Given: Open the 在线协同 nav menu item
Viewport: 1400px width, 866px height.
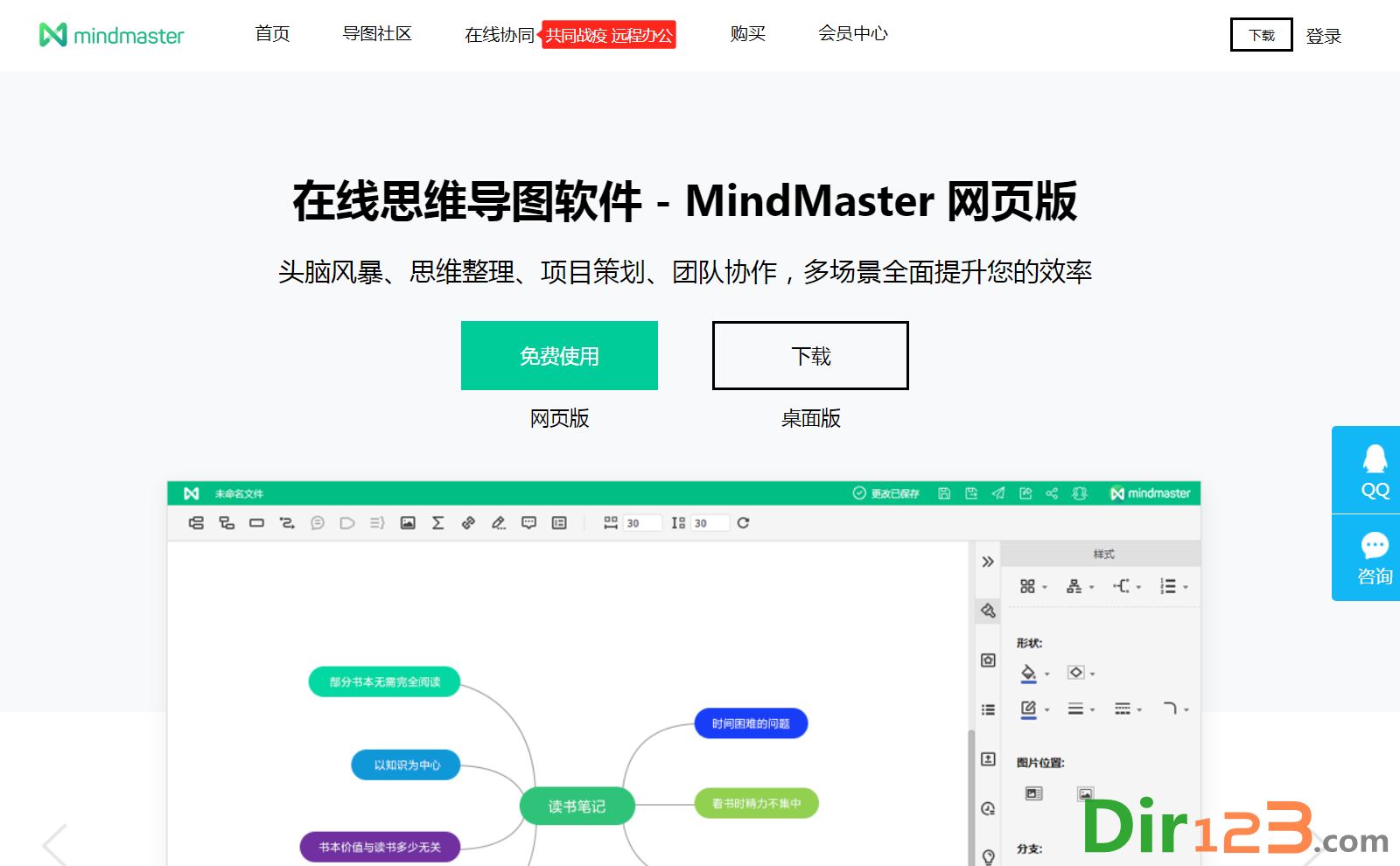Looking at the screenshot, I should 500,35.
